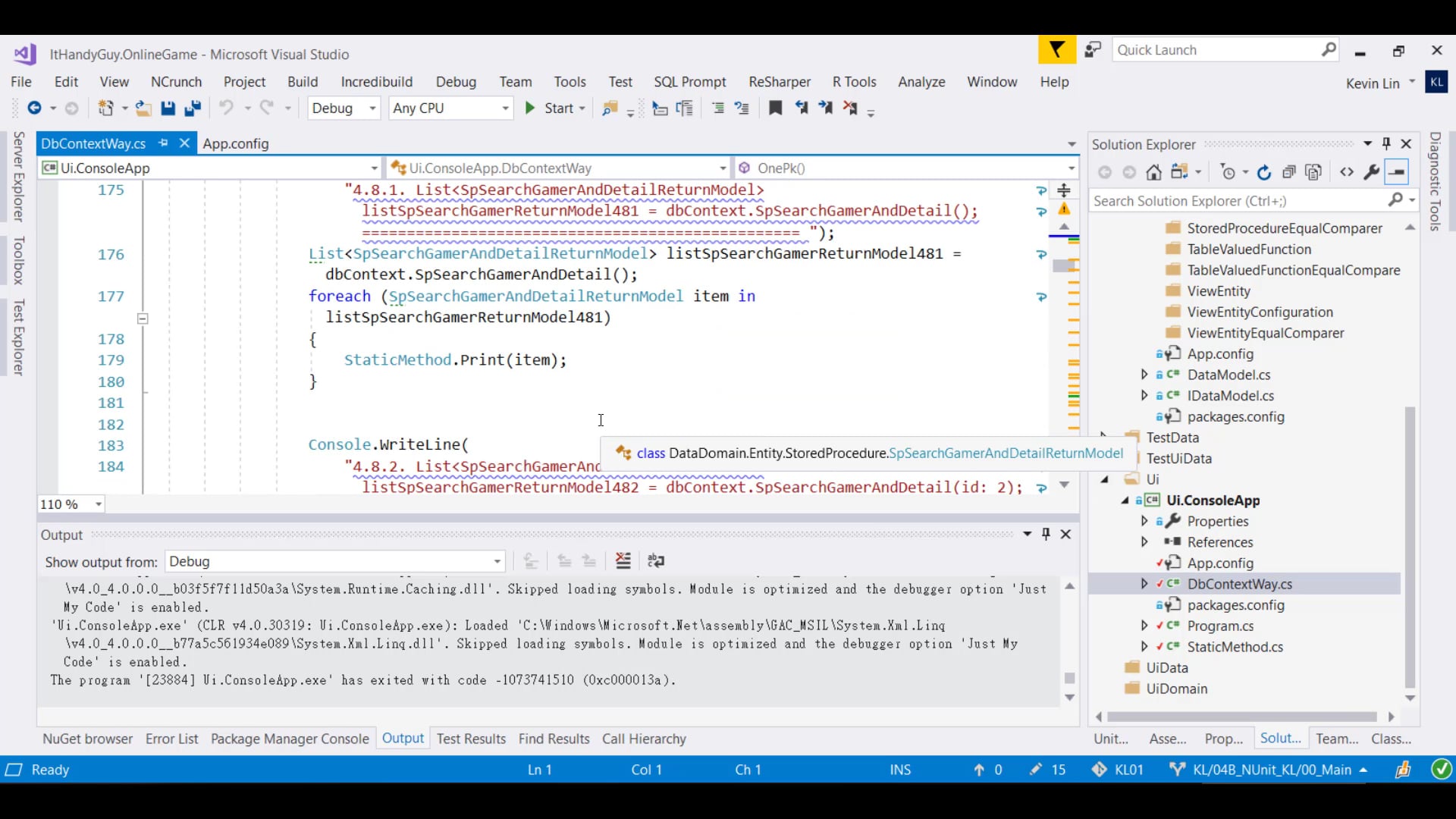Viewport: 1456px width, 819px height.
Task: Open the Debug solution configuration dropdown
Action: tap(344, 108)
